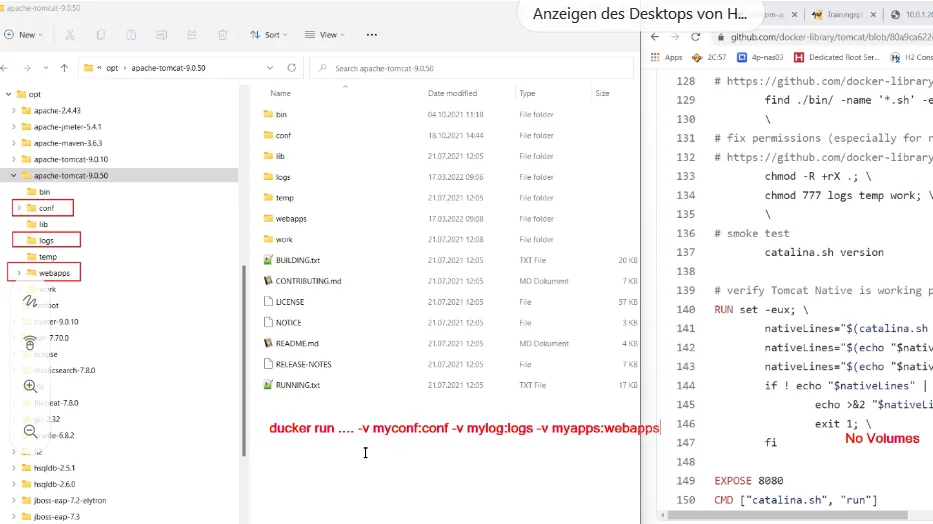
Task: Select the conf folder in file list
Action: [283, 135]
